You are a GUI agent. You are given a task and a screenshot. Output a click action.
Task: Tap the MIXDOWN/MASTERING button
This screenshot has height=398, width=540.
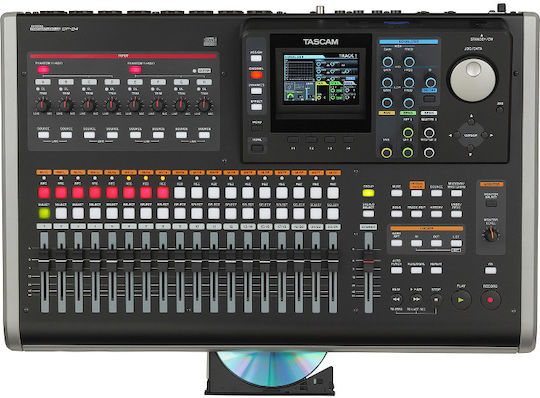coord(456,193)
